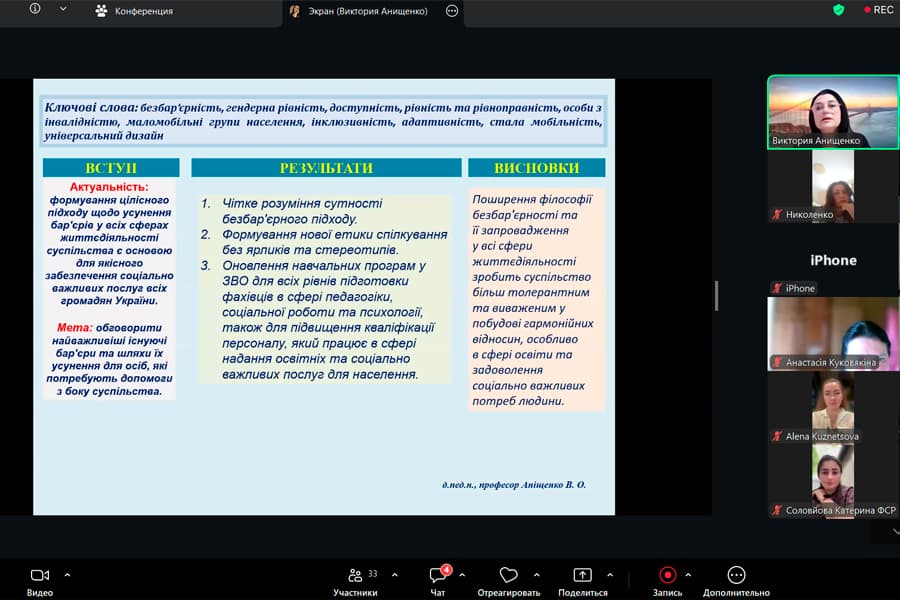
Task: Click the participant count 33
Action: tap(373, 574)
